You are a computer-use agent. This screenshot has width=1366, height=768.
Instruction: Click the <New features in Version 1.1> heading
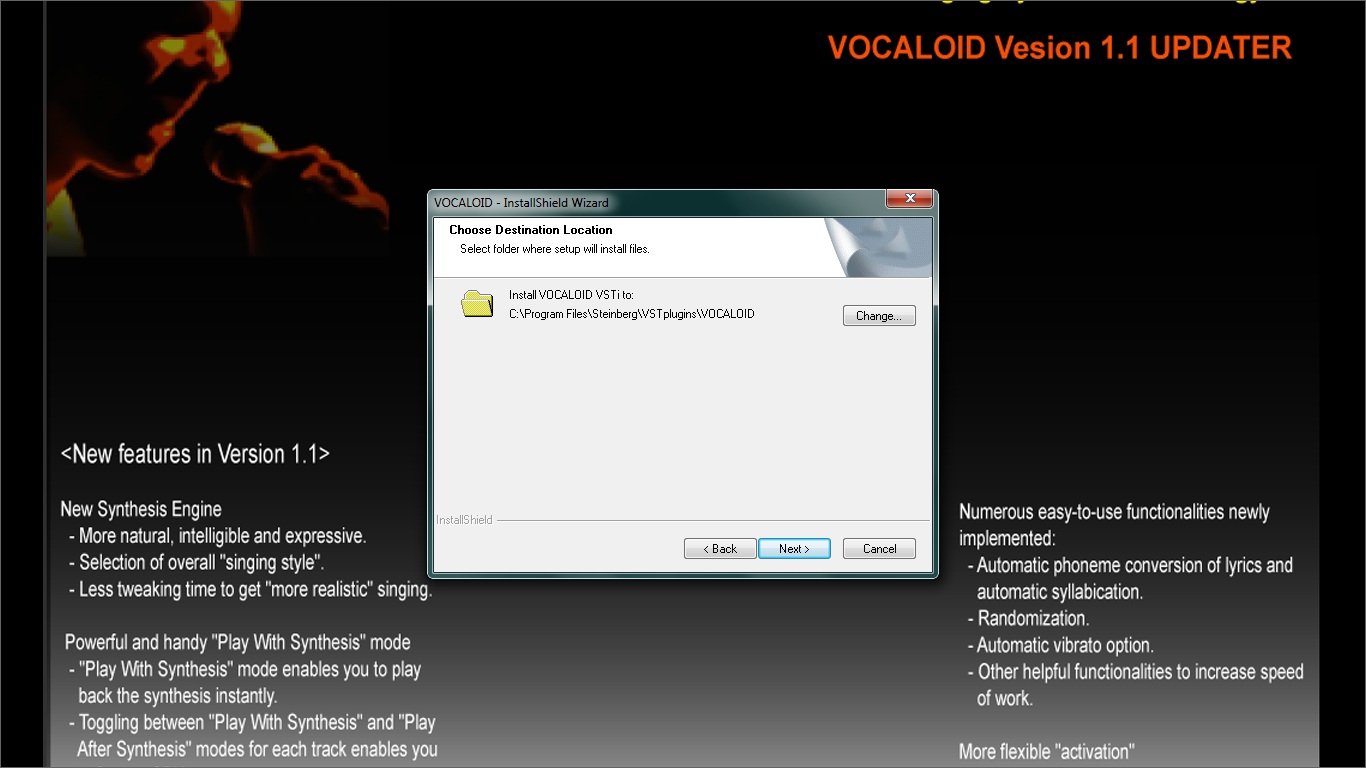(x=195, y=454)
